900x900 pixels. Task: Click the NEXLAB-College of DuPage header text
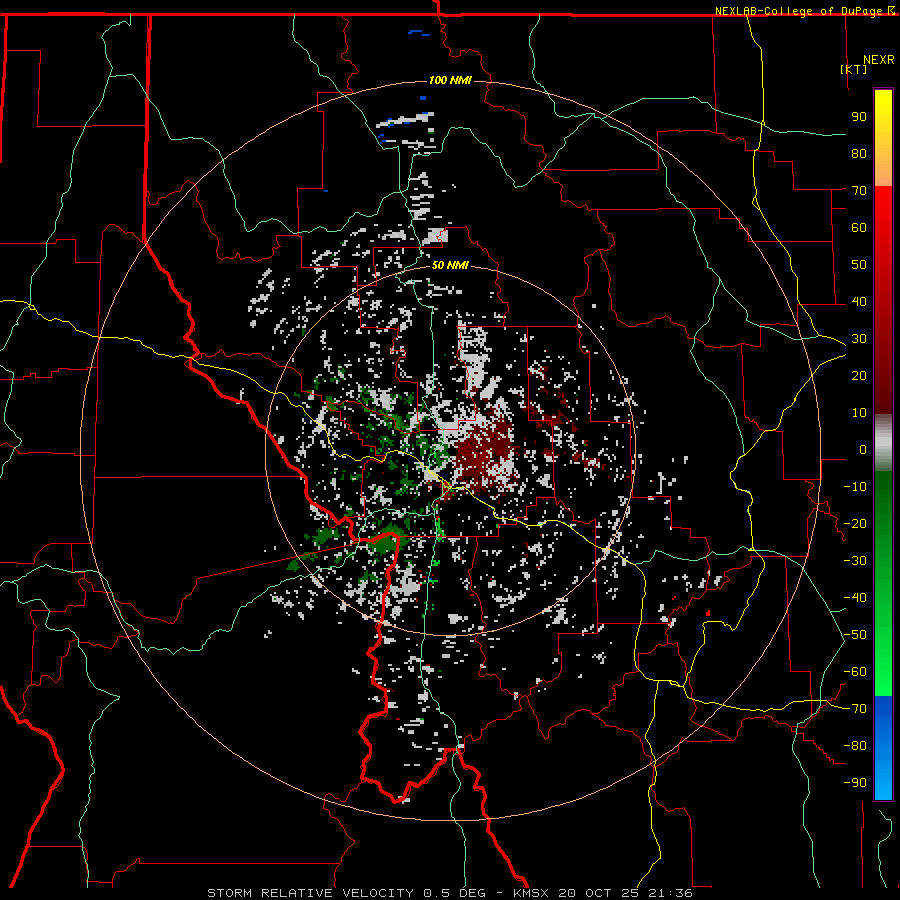pos(799,11)
